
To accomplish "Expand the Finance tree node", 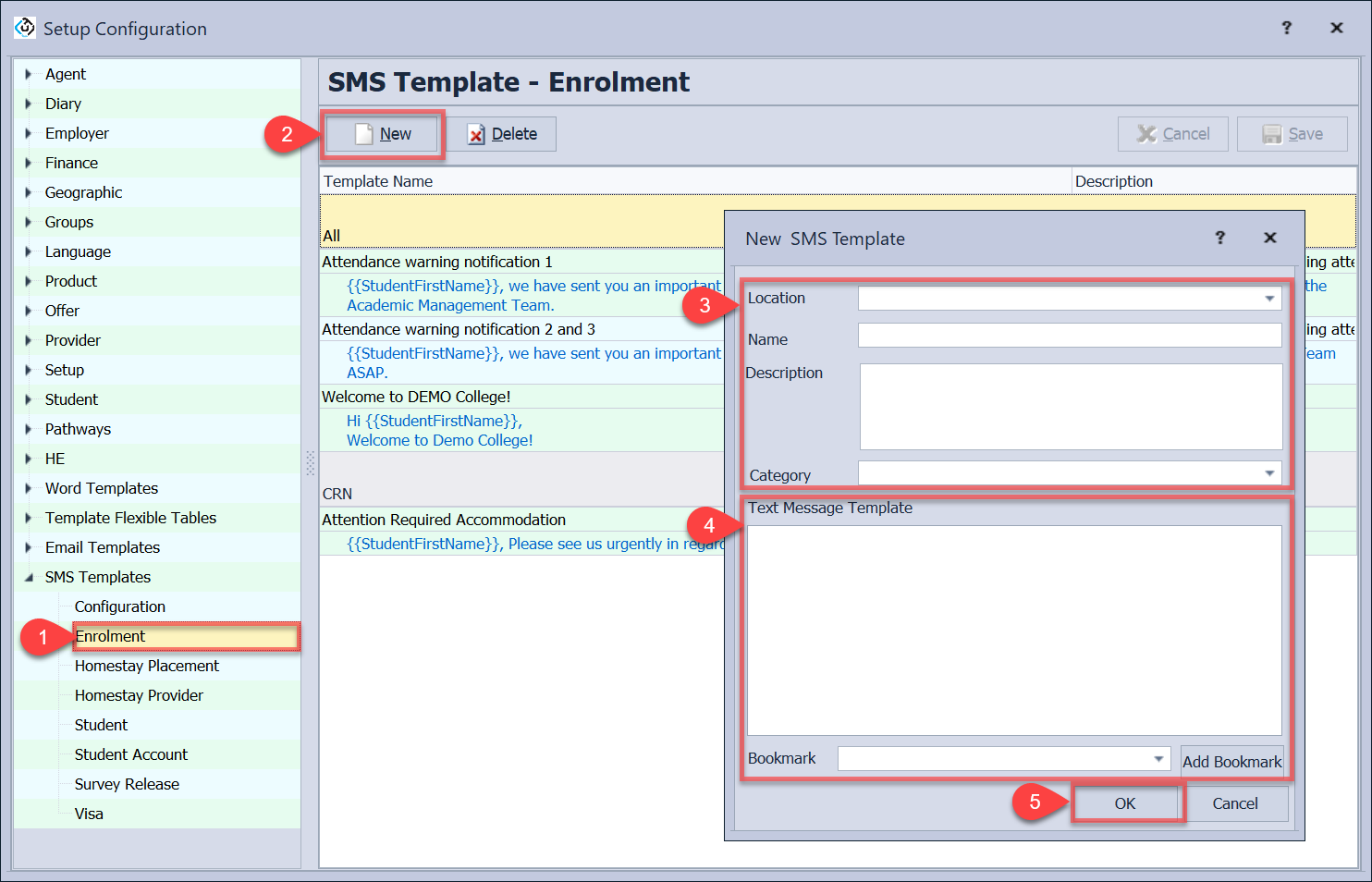I will (x=29, y=163).
